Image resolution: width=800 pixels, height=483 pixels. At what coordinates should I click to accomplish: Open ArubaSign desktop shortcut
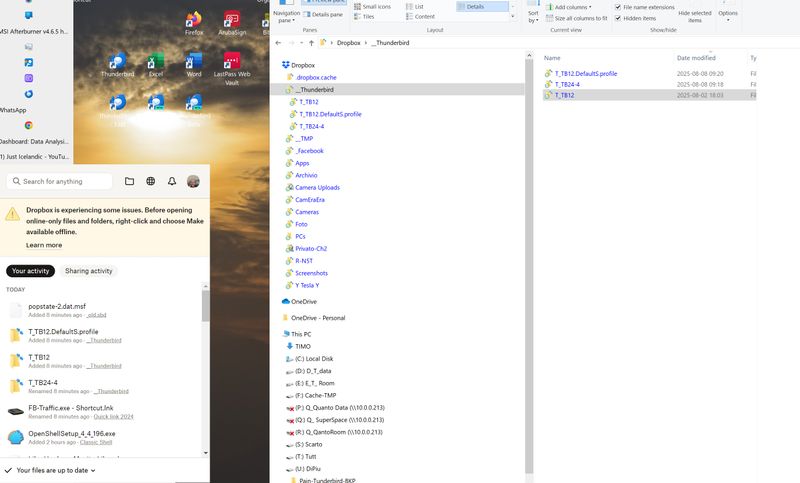click(232, 23)
